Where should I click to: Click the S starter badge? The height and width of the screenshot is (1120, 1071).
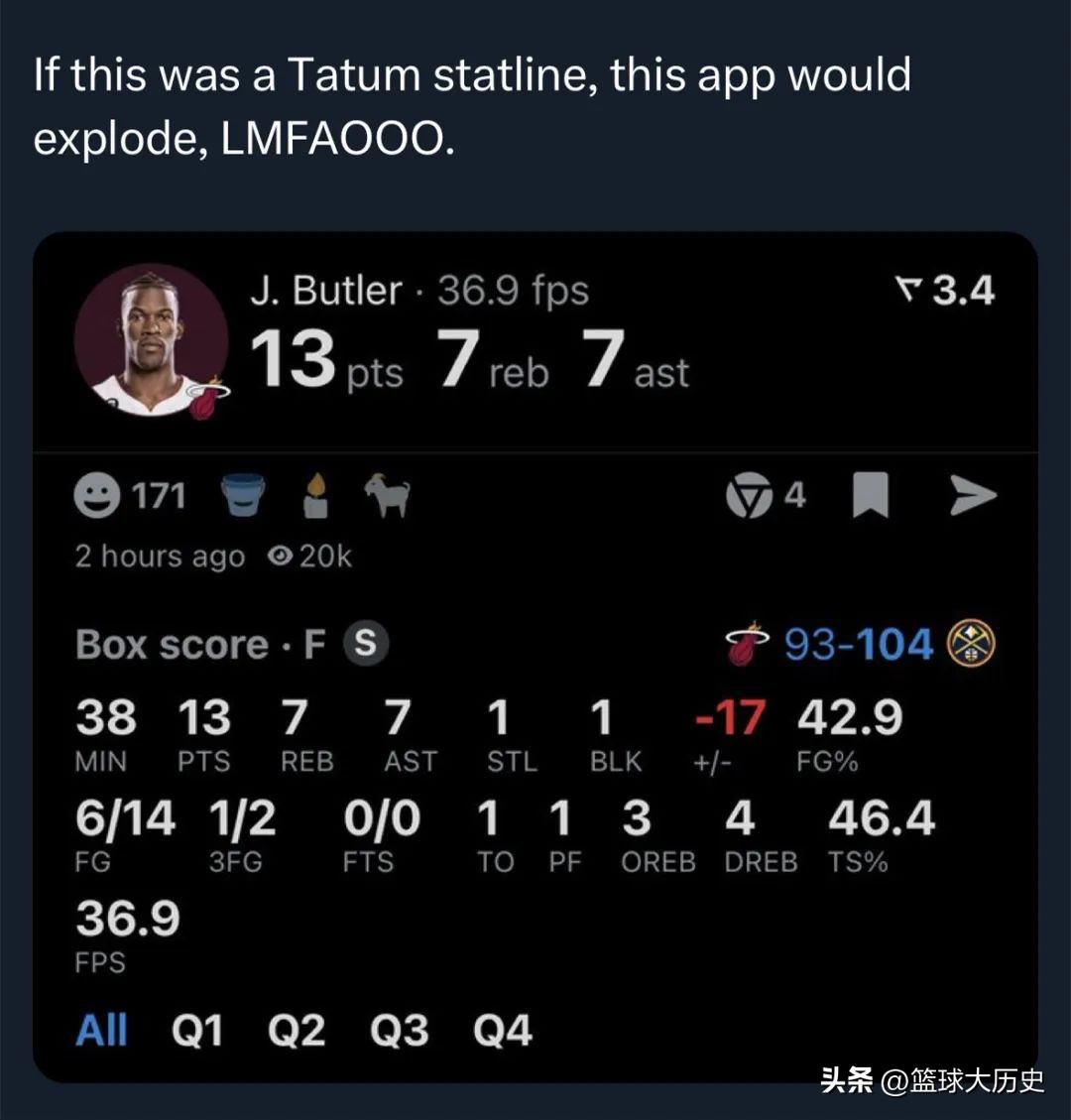(x=365, y=644)
